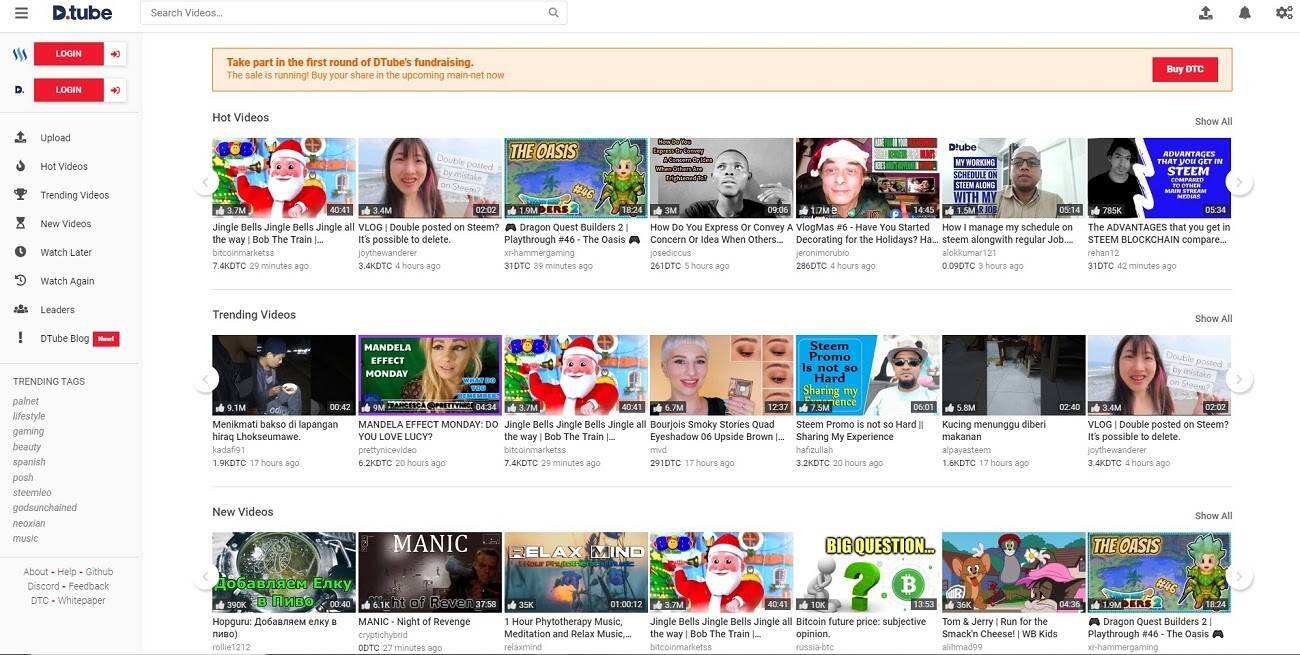Select Watch Later in sidebar
Image resolution: width=1300 pixels, height=655 pixels.
tap(66, 252)
